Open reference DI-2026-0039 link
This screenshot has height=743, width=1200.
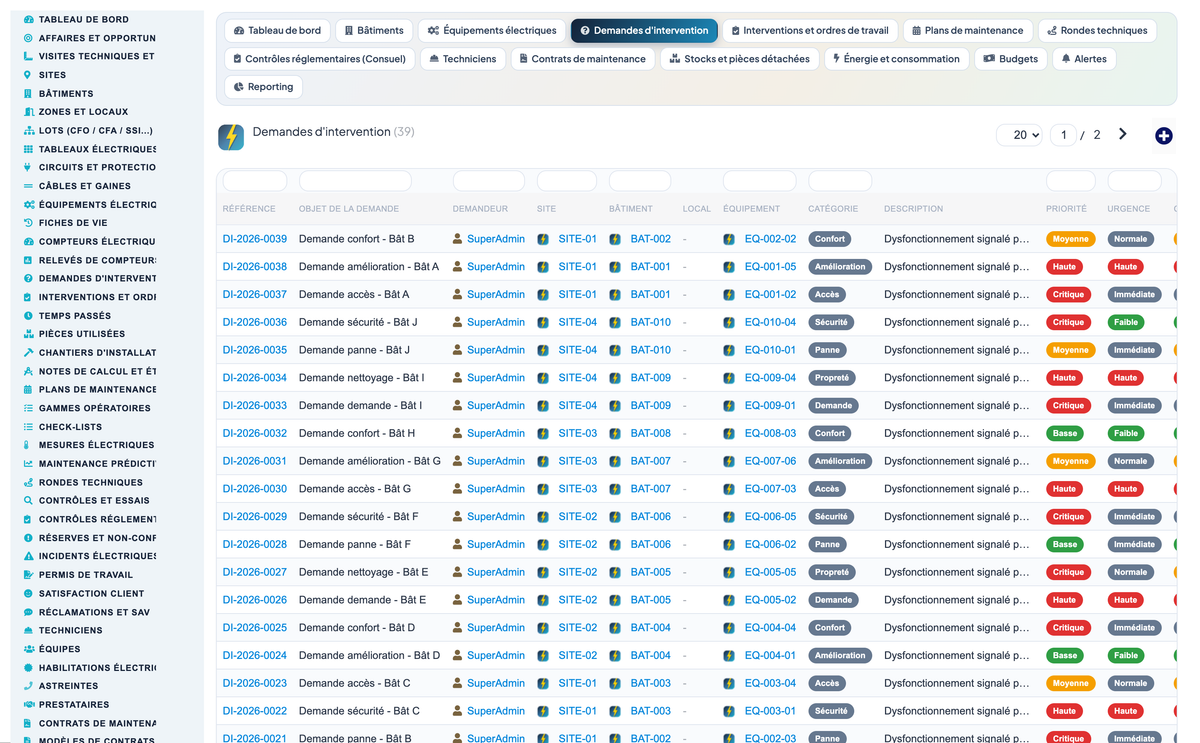pyautogui.click(x=255, y=239)
